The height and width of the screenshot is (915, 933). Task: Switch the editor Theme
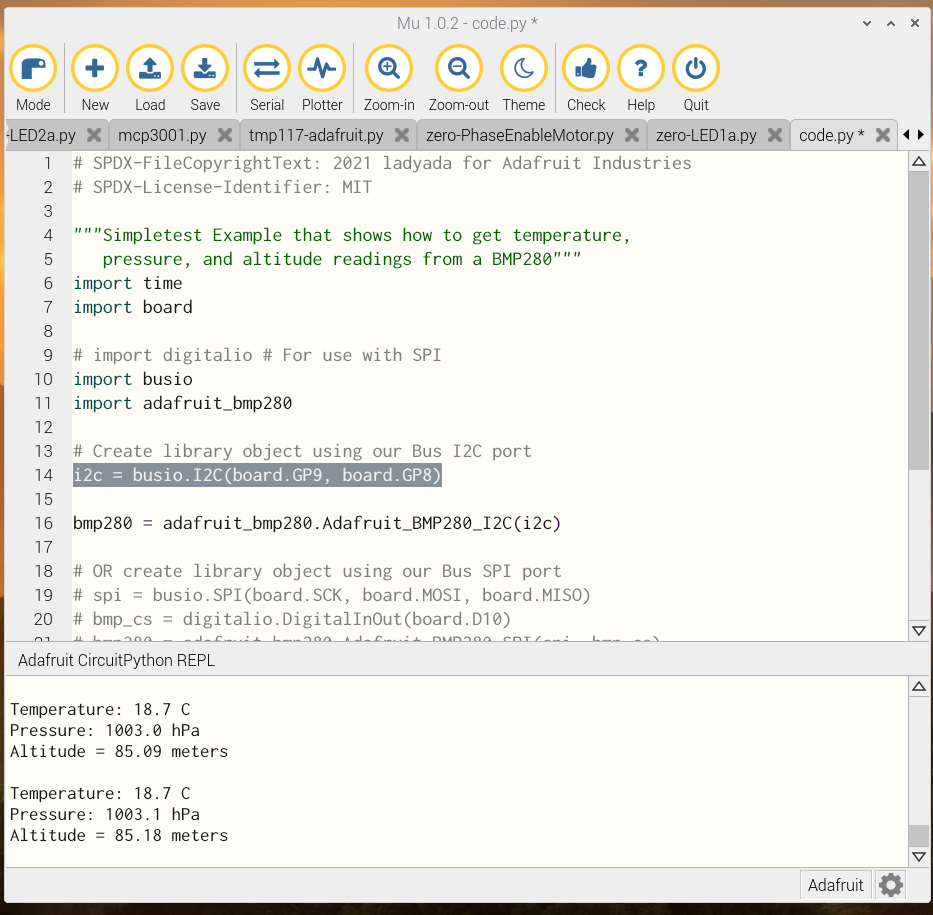tap(523, 68)
